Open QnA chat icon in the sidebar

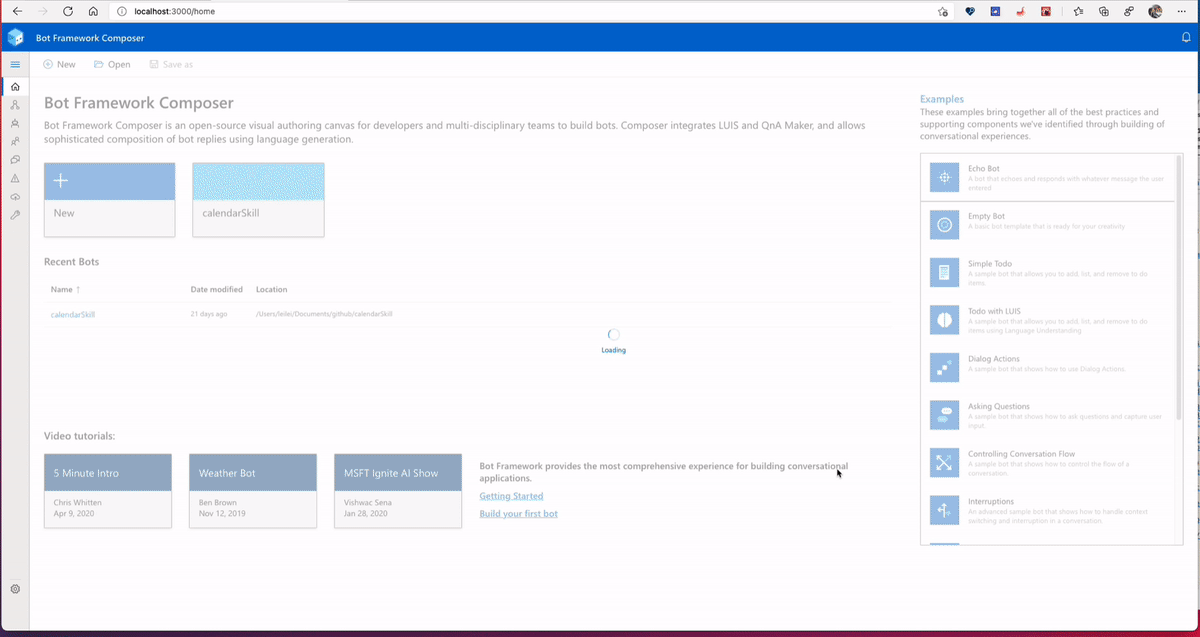15,160
